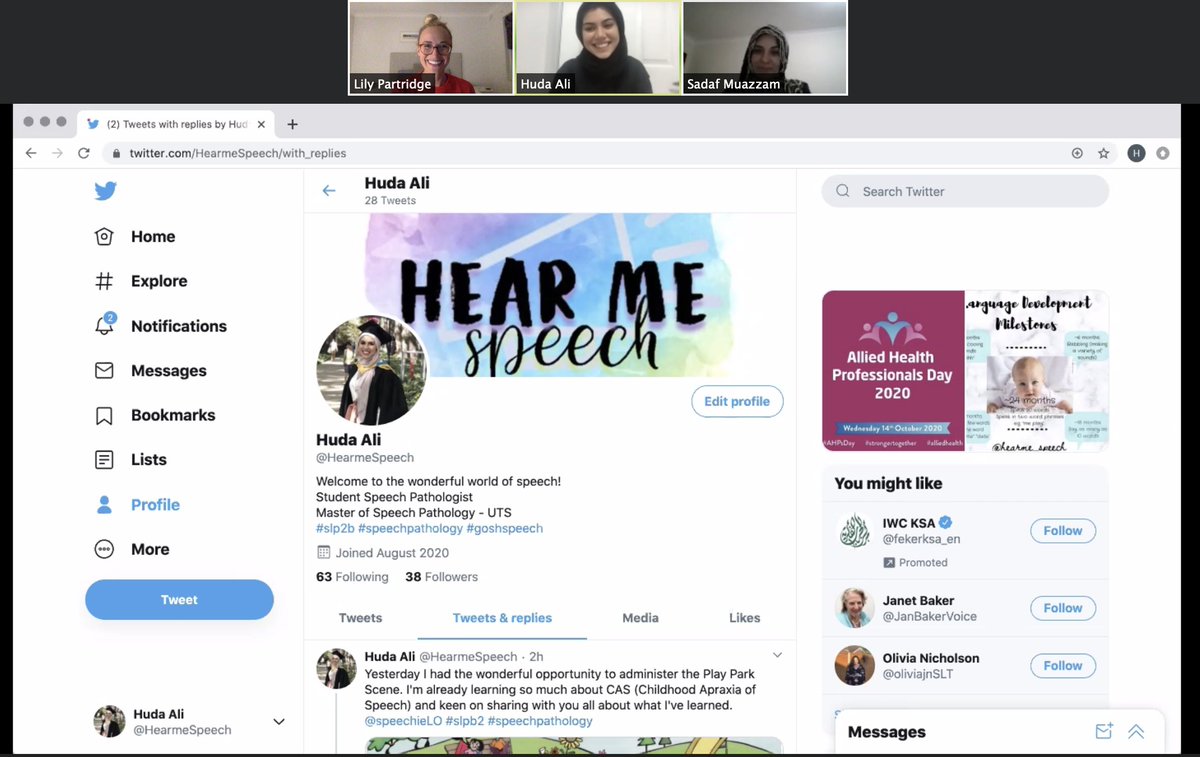
Task: Follow Janet Baker
Action: [1063, 608]
